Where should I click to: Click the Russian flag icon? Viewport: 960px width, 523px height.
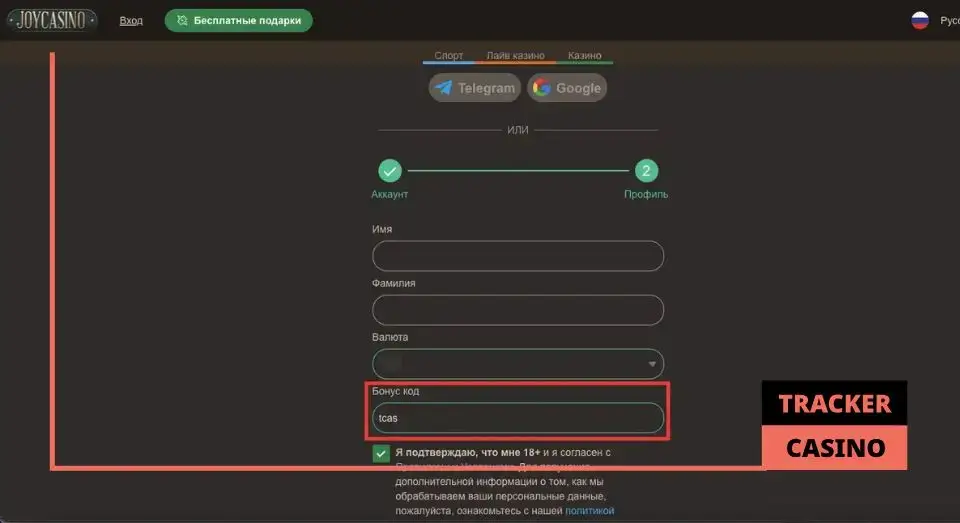point(920,20)
